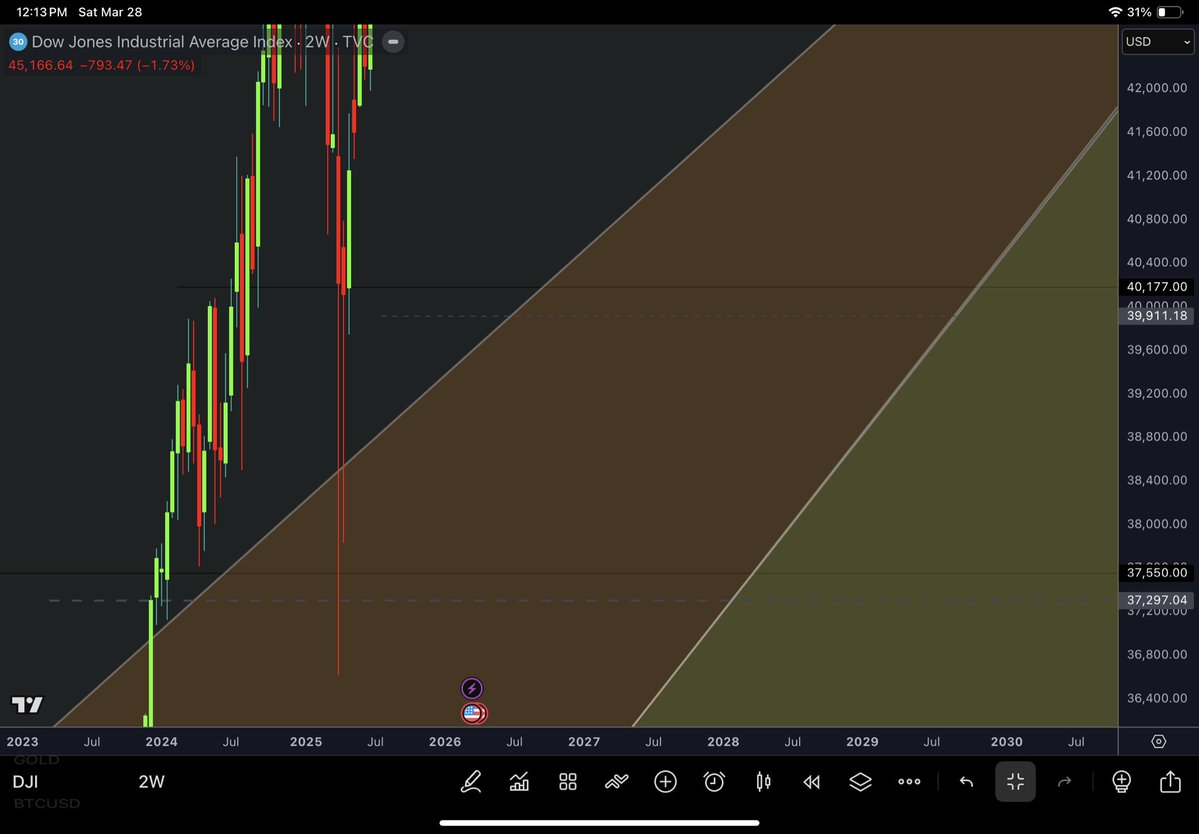Open the Indicators panel icon
This screenshot has height=834, width=1199.
519,781
